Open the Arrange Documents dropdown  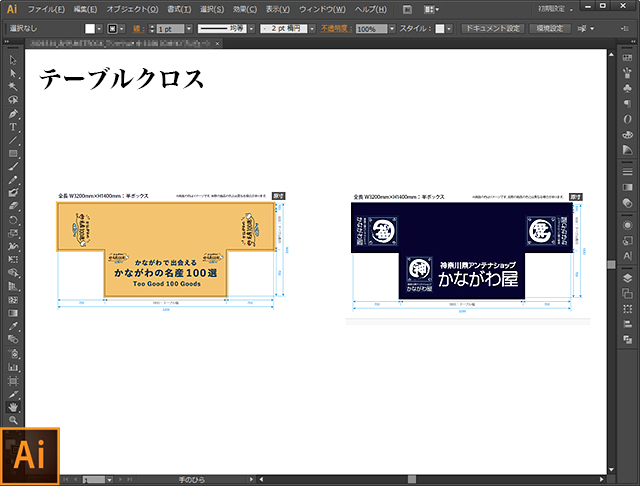(x=431, y=9)
